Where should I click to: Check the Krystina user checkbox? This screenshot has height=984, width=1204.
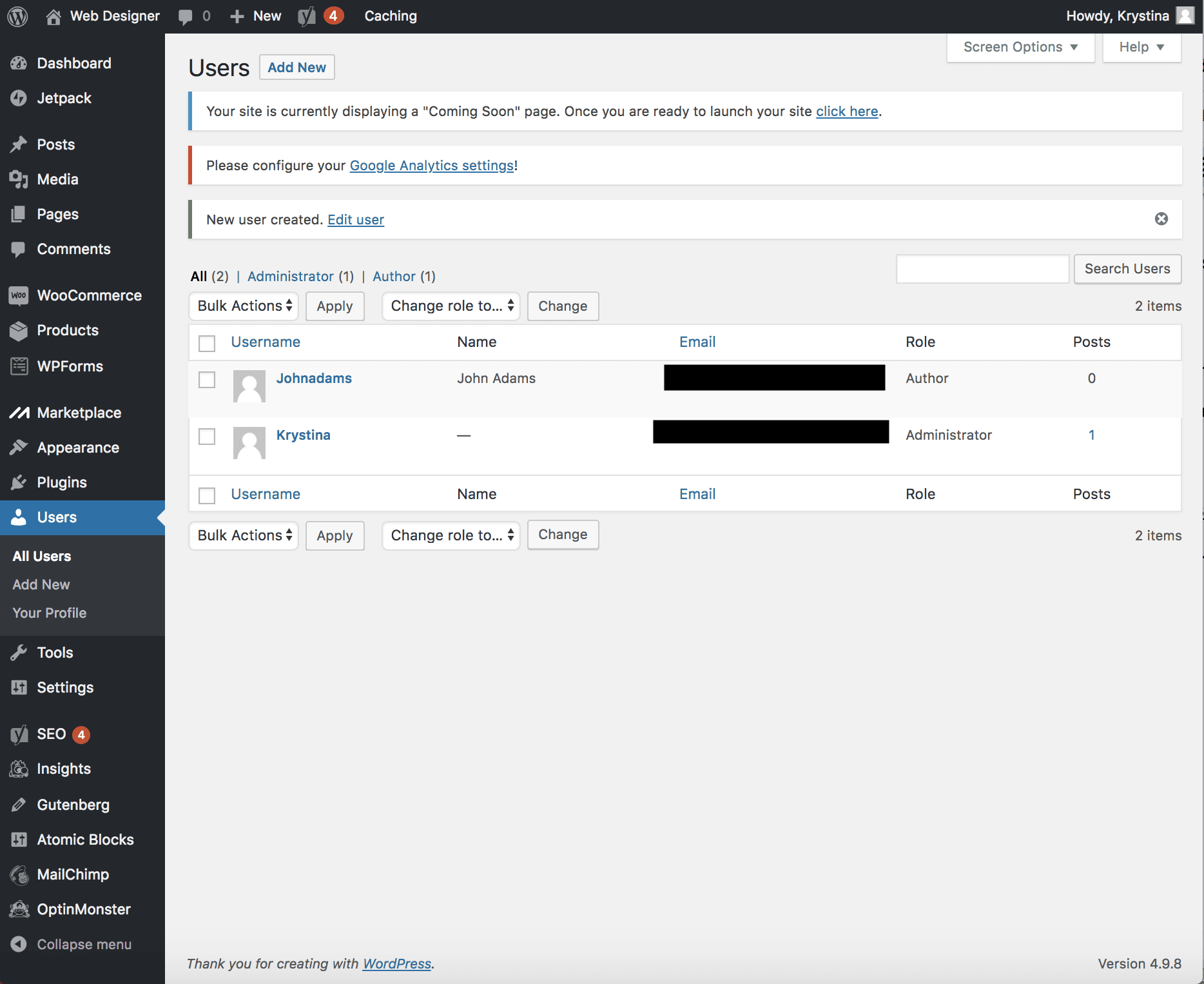(207, 437)
